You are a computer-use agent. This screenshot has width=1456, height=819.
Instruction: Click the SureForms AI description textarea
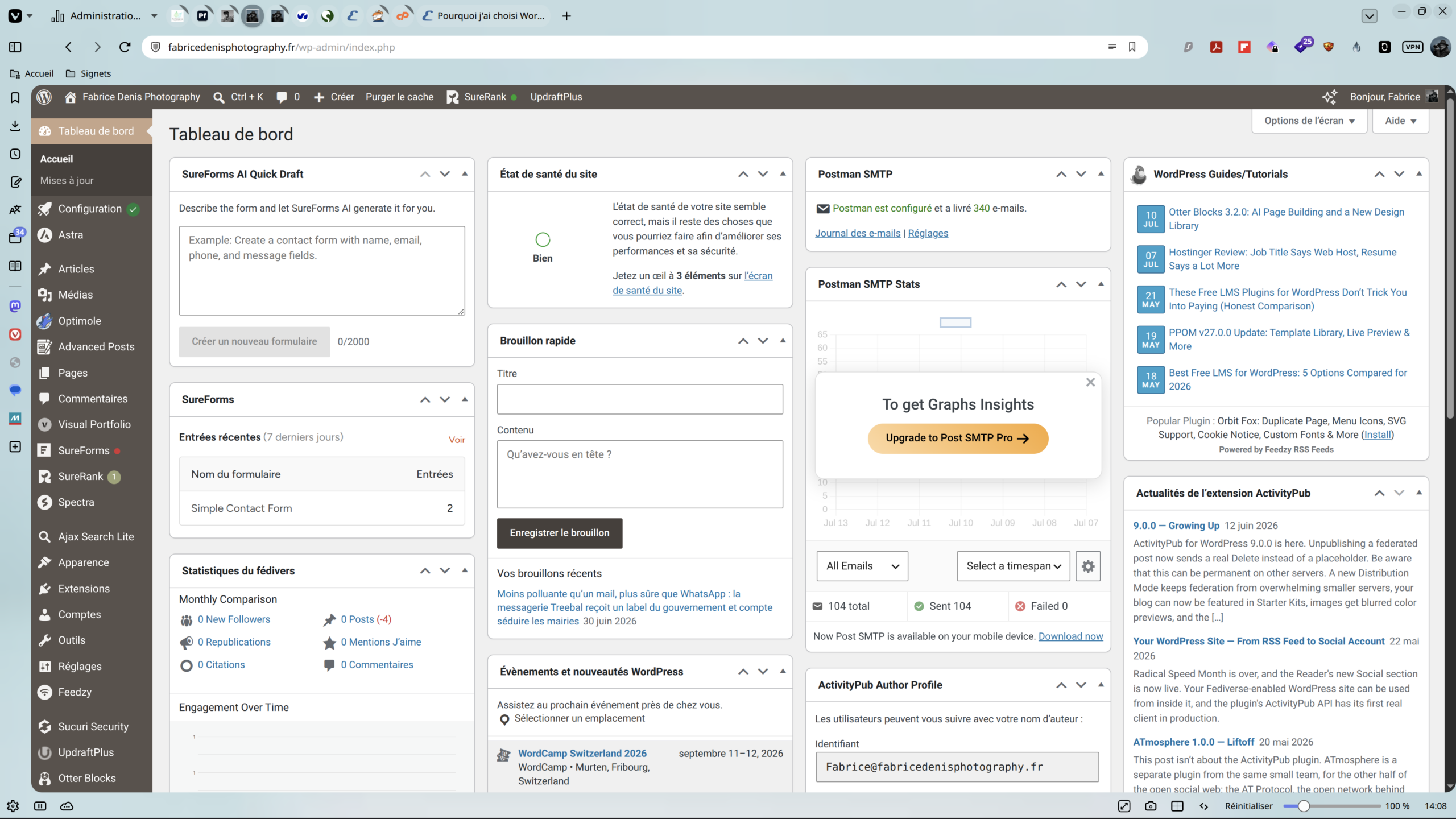coord(322,271)
